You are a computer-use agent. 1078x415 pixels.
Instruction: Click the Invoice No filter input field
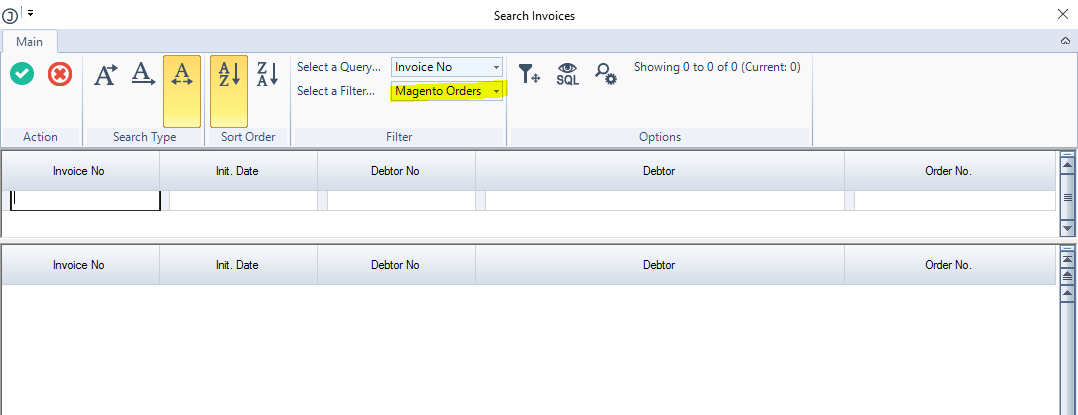85,201
